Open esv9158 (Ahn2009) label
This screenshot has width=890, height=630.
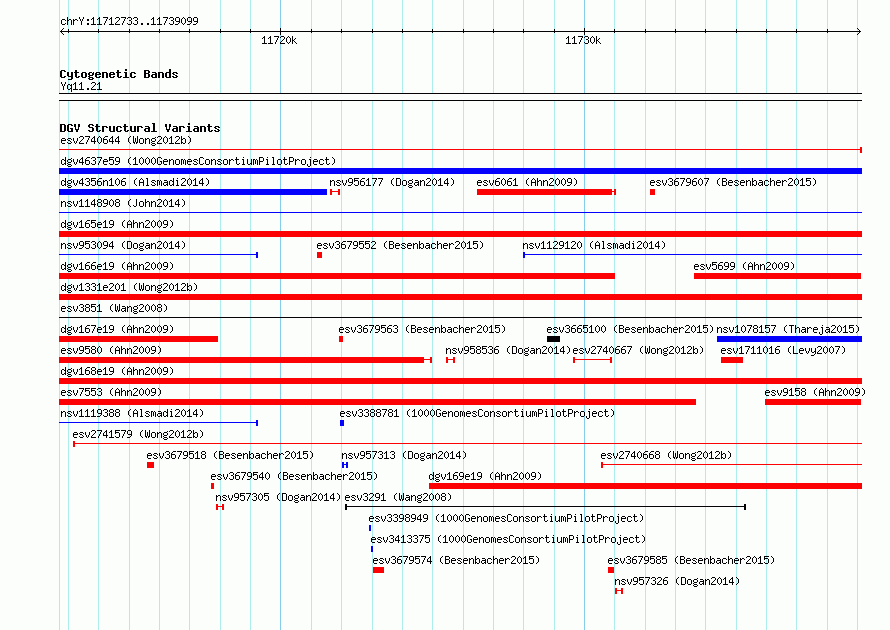click(x=815, y=392)
